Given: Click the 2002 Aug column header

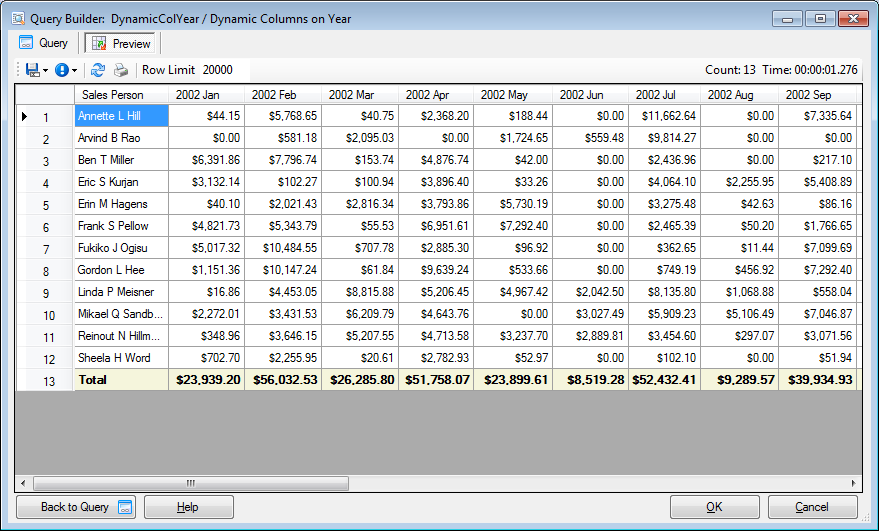Looking at the screenshot, I should (739, 95).
